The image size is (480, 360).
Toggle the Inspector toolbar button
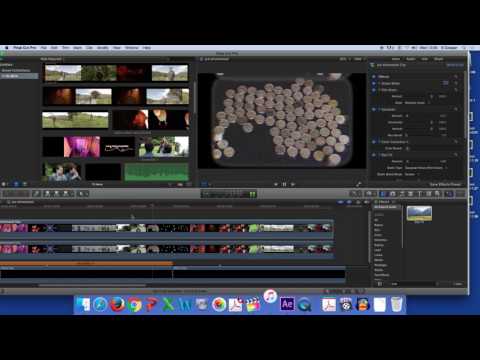(x=449, y=193)
